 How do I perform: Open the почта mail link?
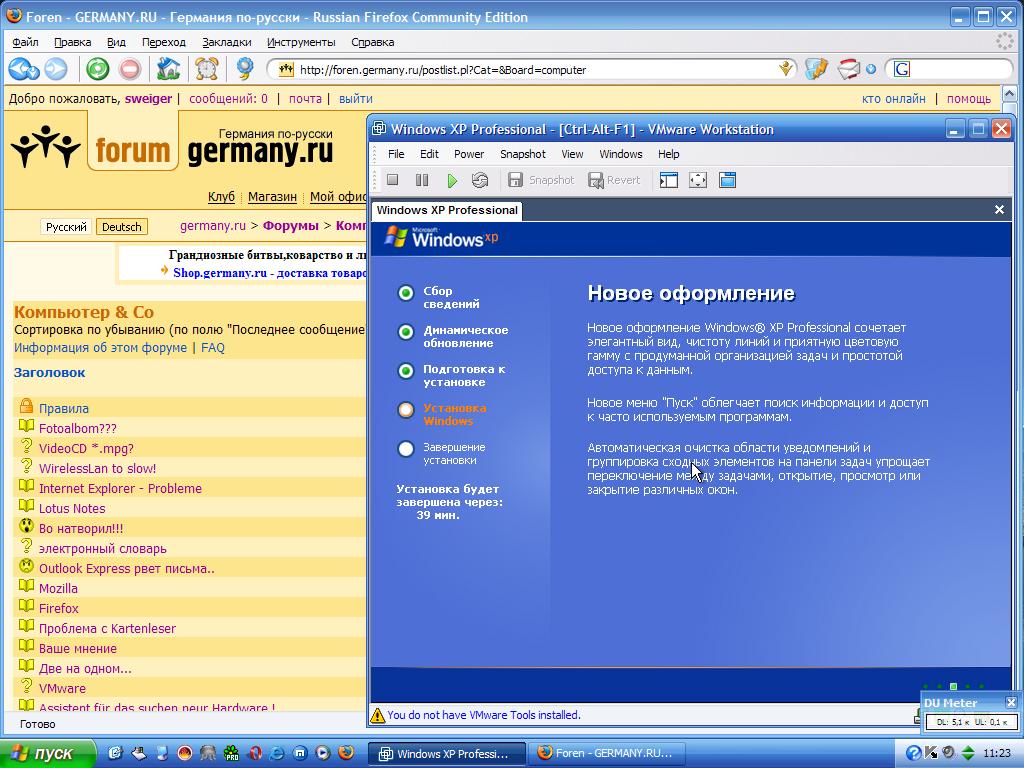pyautogui.click(x=305, y=99)
